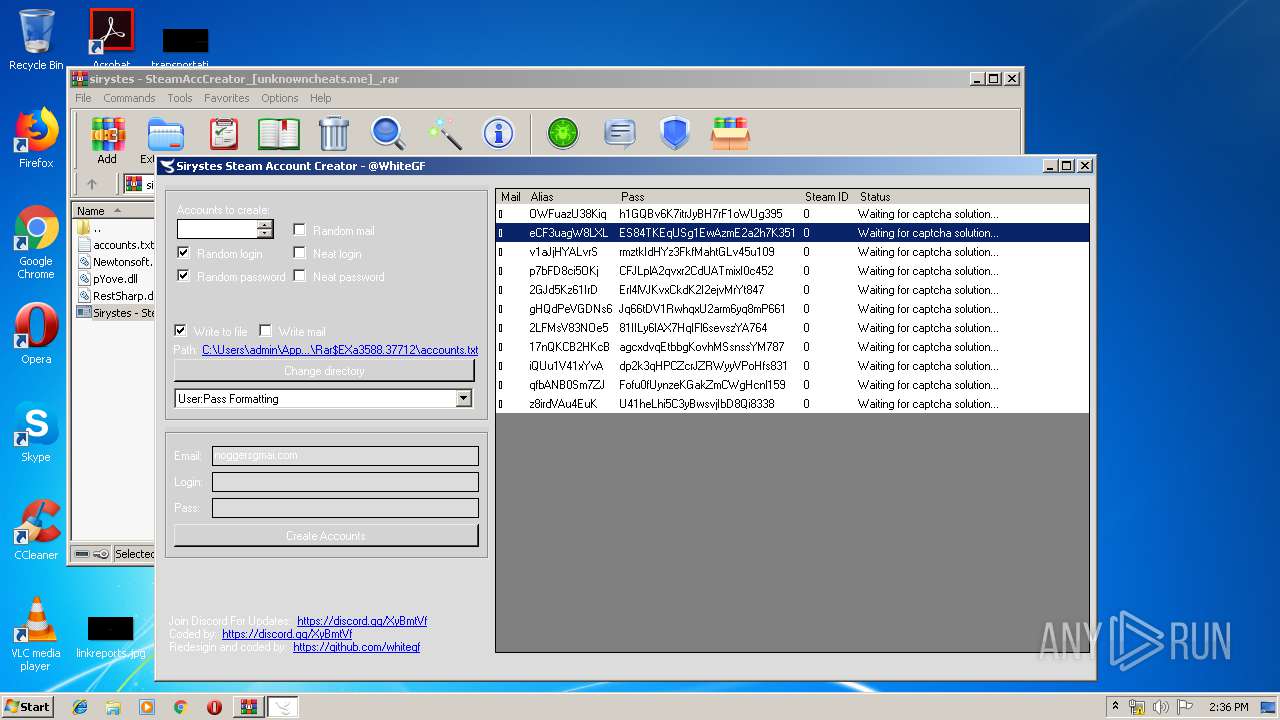The height and width of the screenshot is (720, 1280).
Task: Select the row with alias 17nQKCB2HKcB
Action: point(792,347)
